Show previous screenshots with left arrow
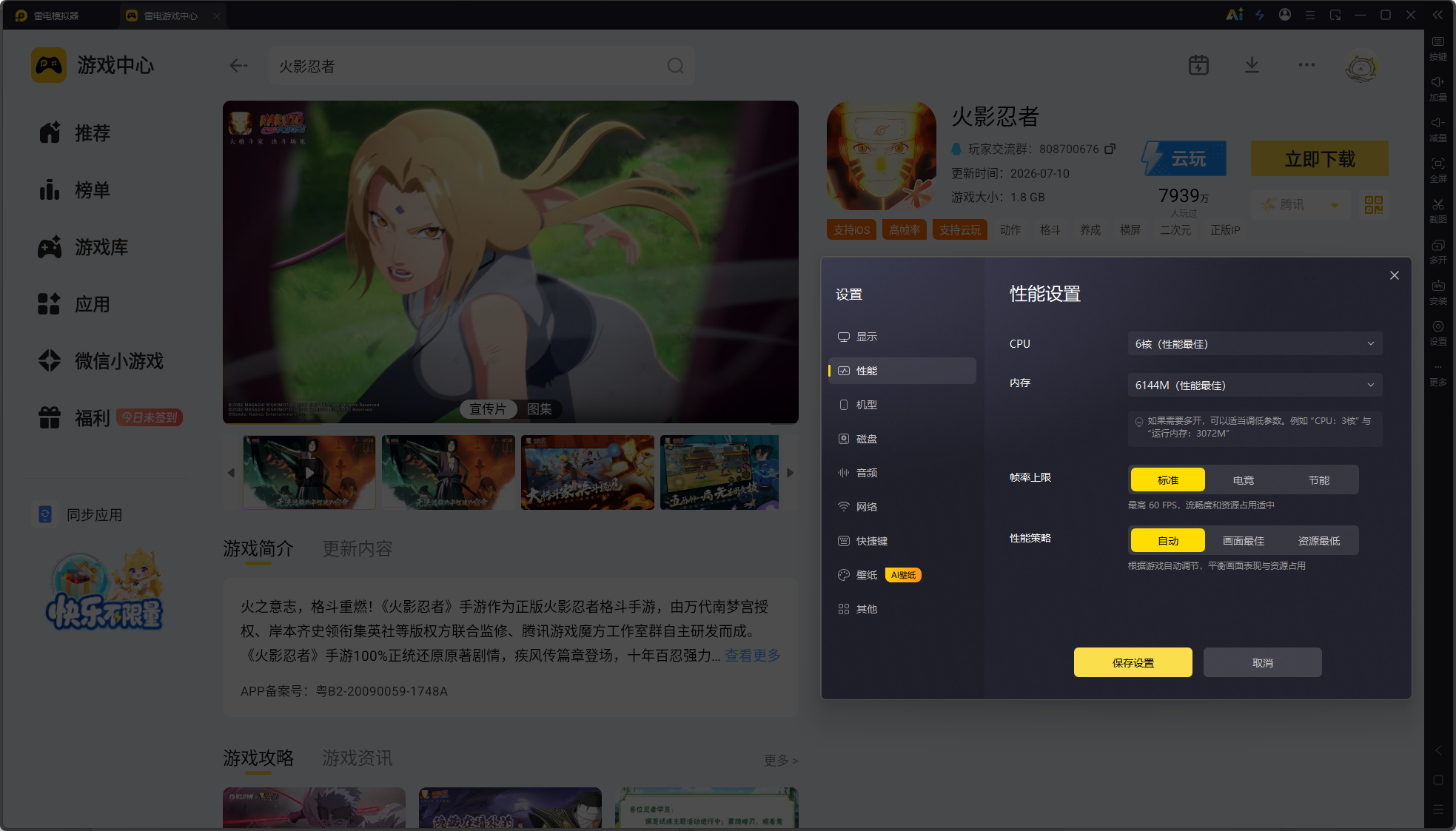The height and width of the screenshot is (831, 1456). [x=231, y=473]
